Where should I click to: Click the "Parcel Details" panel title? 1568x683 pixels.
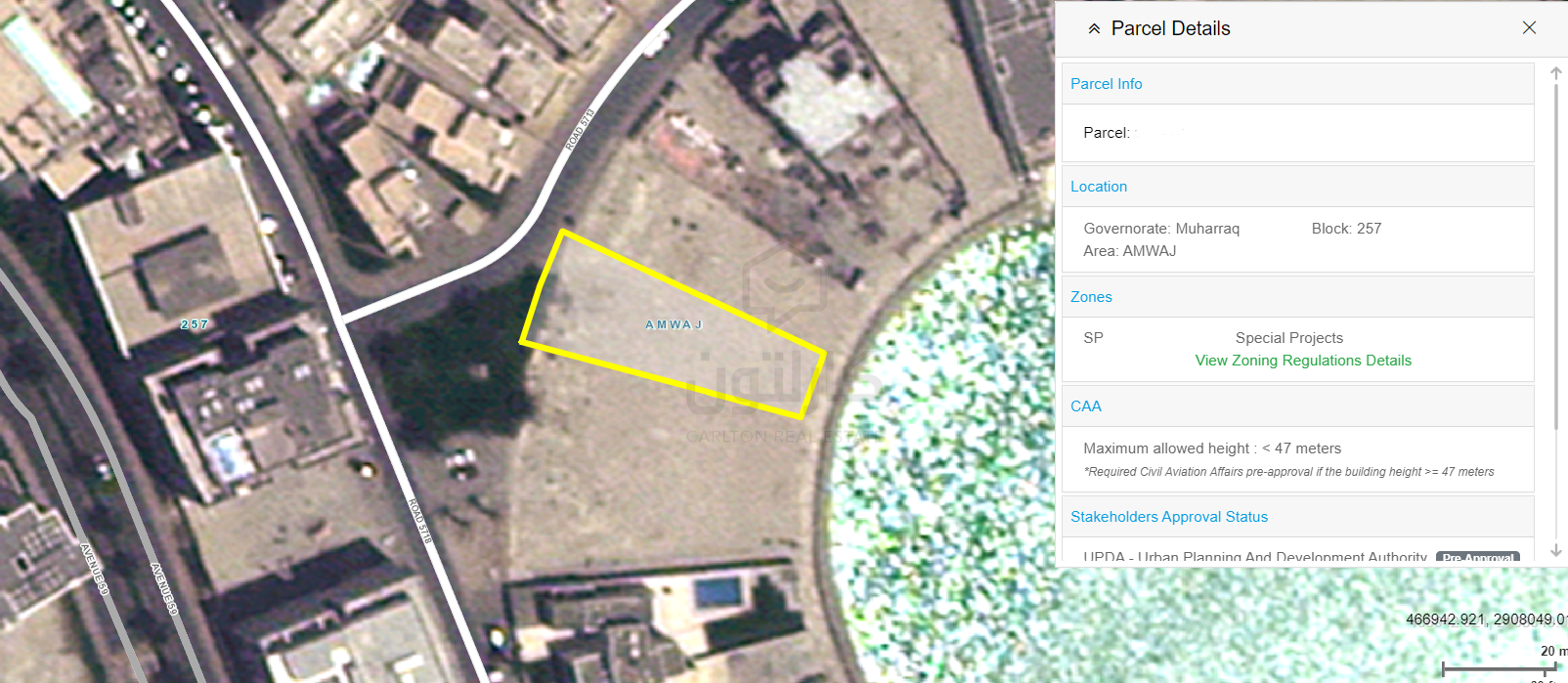1171,28
